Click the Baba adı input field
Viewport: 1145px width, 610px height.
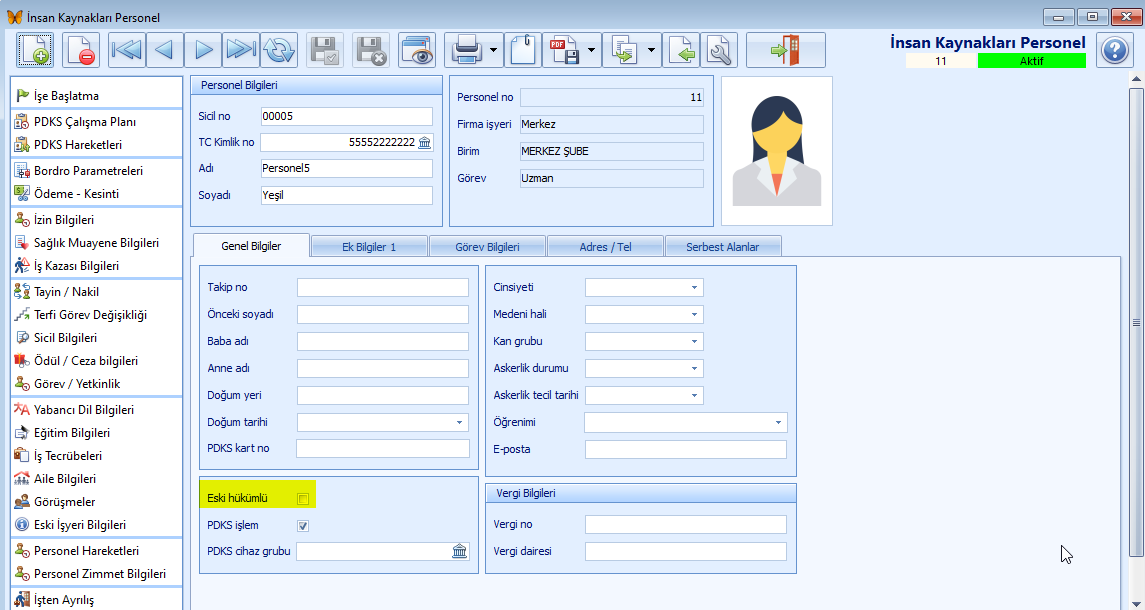coord(383,342)
